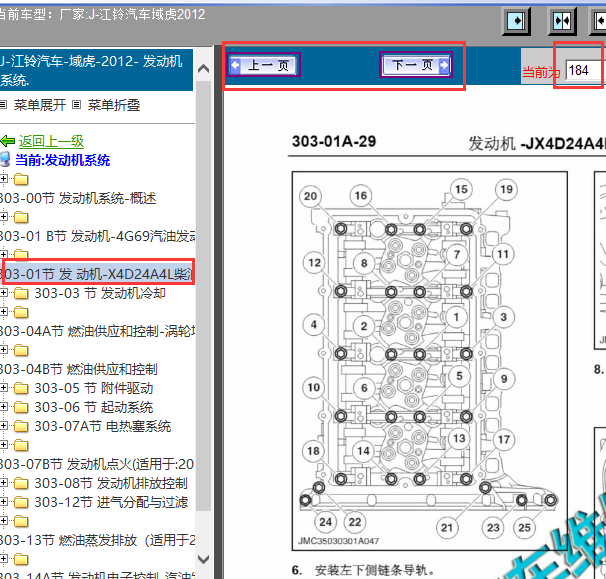The width and height of the screenshot is (606, 579).
Task: Click 菜单折叠 to collapse the menu
Action: (x=114, y=105)
